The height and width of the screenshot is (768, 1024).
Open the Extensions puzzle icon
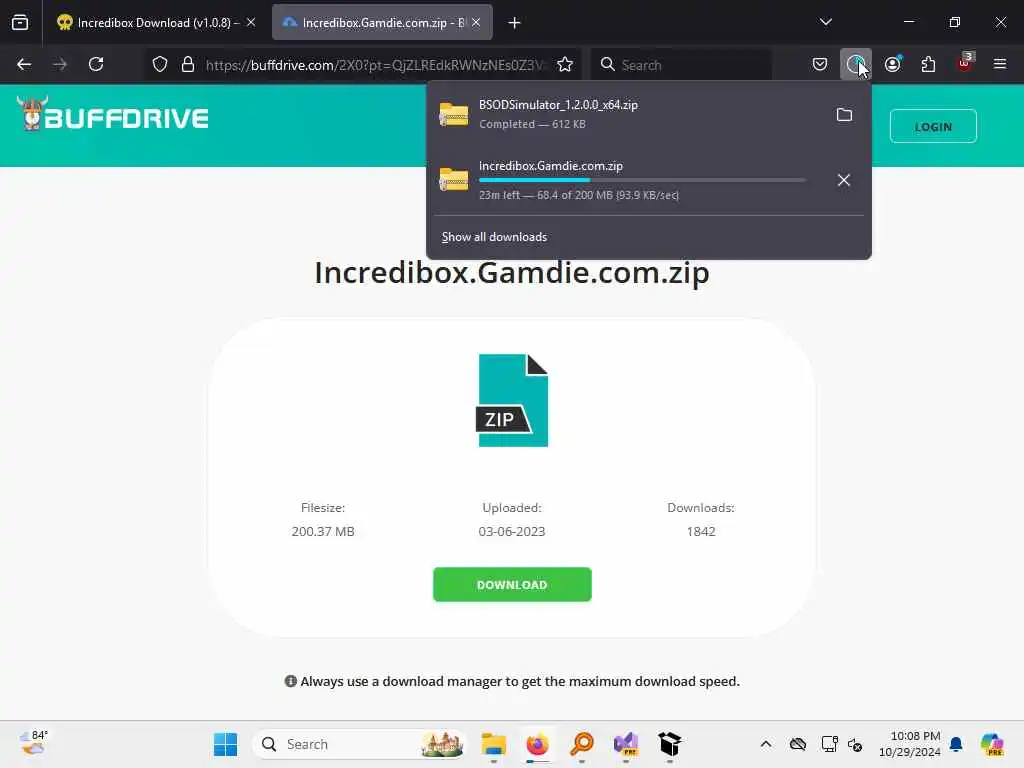928,65
